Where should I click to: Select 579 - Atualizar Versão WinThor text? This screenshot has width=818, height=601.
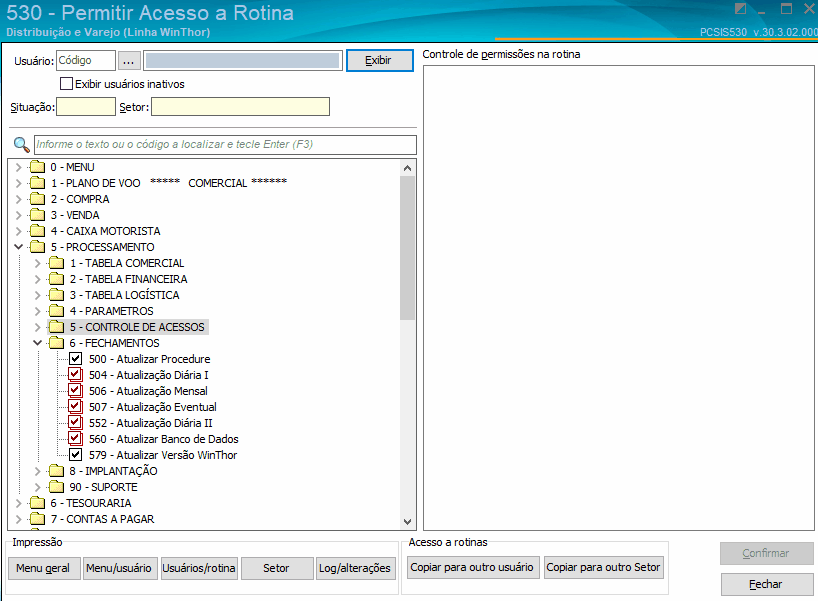(x=163, y=455)
